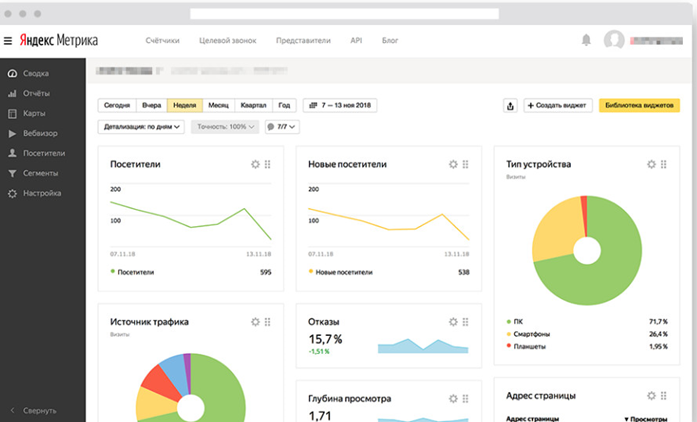Click the drag handle of Посетители widget
697x422 pixels.
coord(268,165)
